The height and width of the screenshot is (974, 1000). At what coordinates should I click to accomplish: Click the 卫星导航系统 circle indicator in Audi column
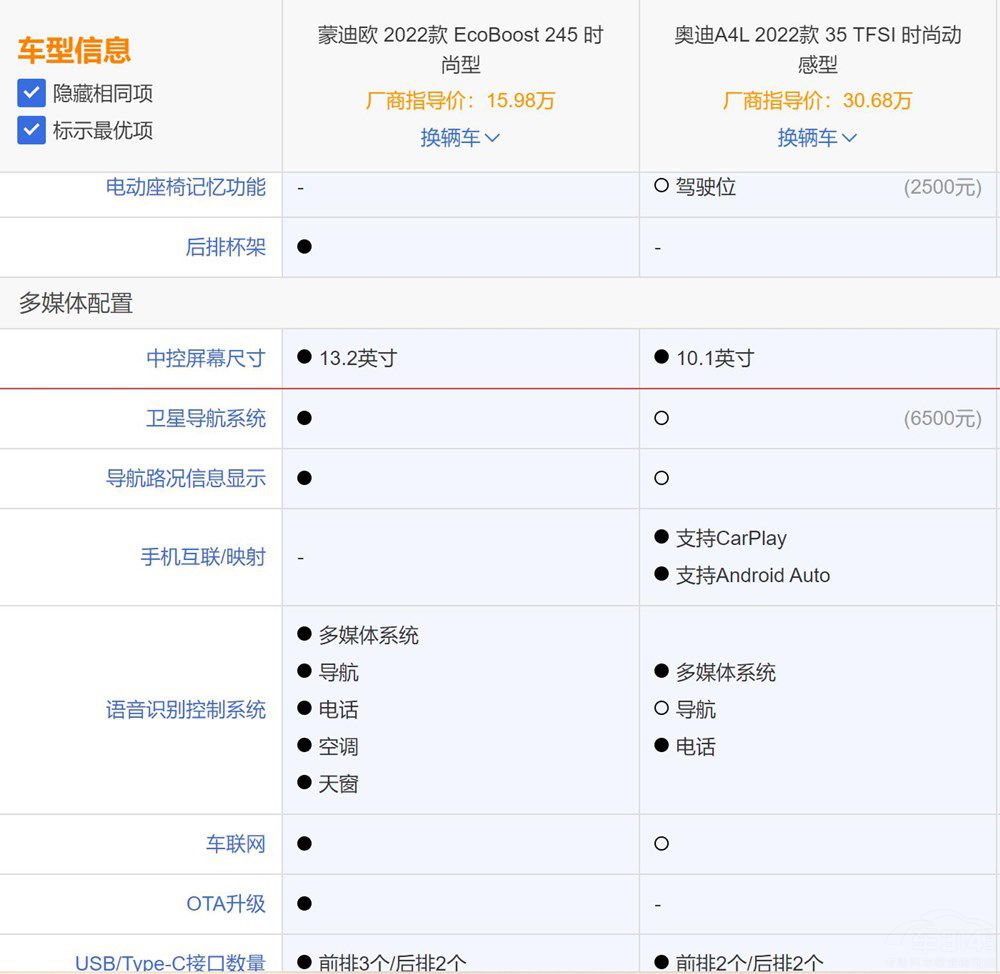click(660, 418)
